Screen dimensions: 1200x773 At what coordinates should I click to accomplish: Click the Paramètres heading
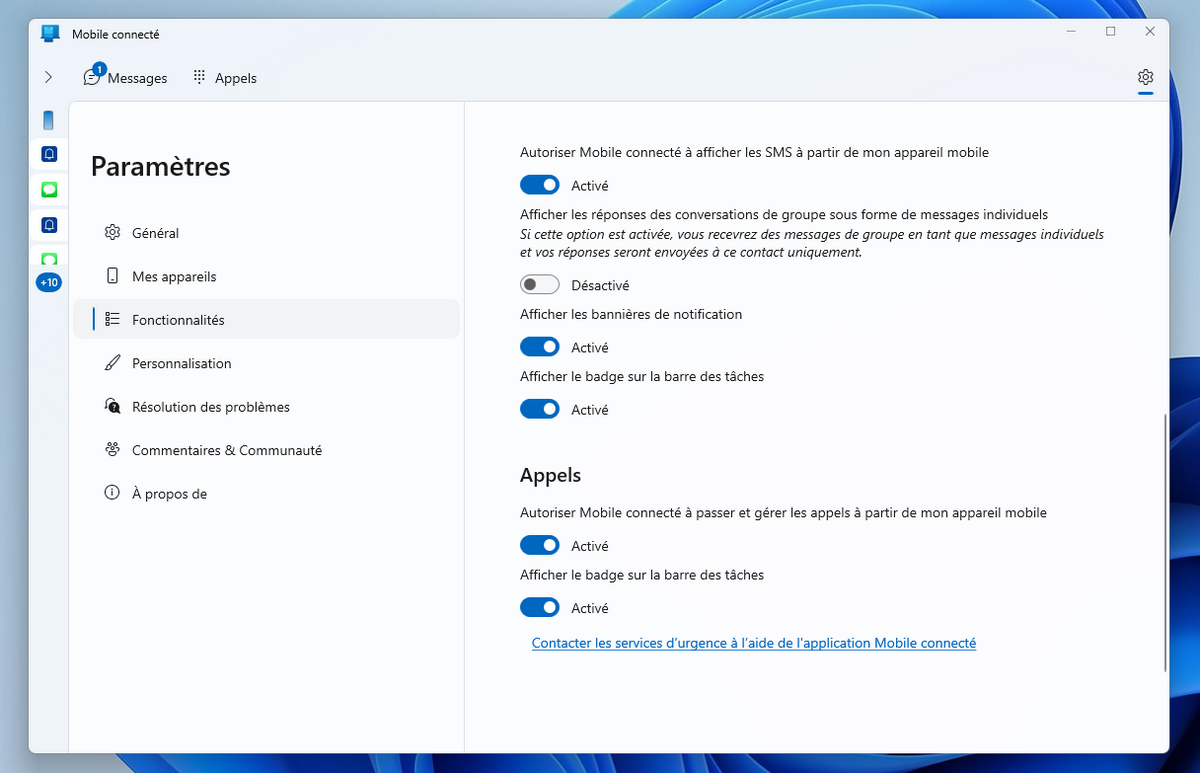click(x=160, y=166)
